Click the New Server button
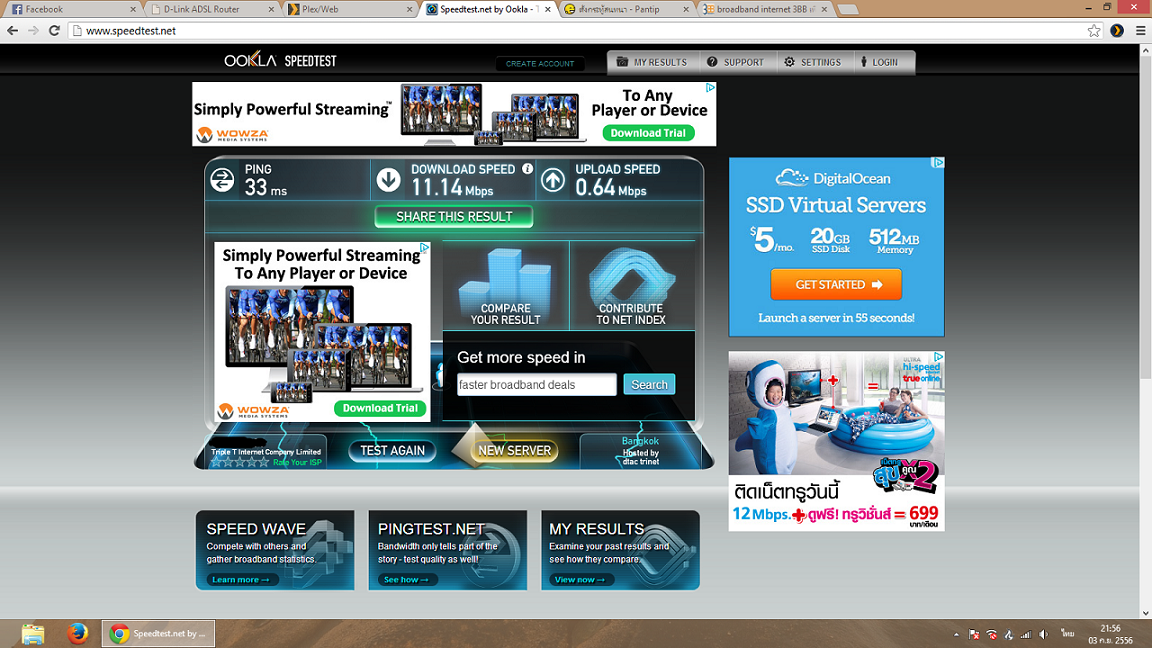Screen dimensions: 1152x648 click(514, 450)
